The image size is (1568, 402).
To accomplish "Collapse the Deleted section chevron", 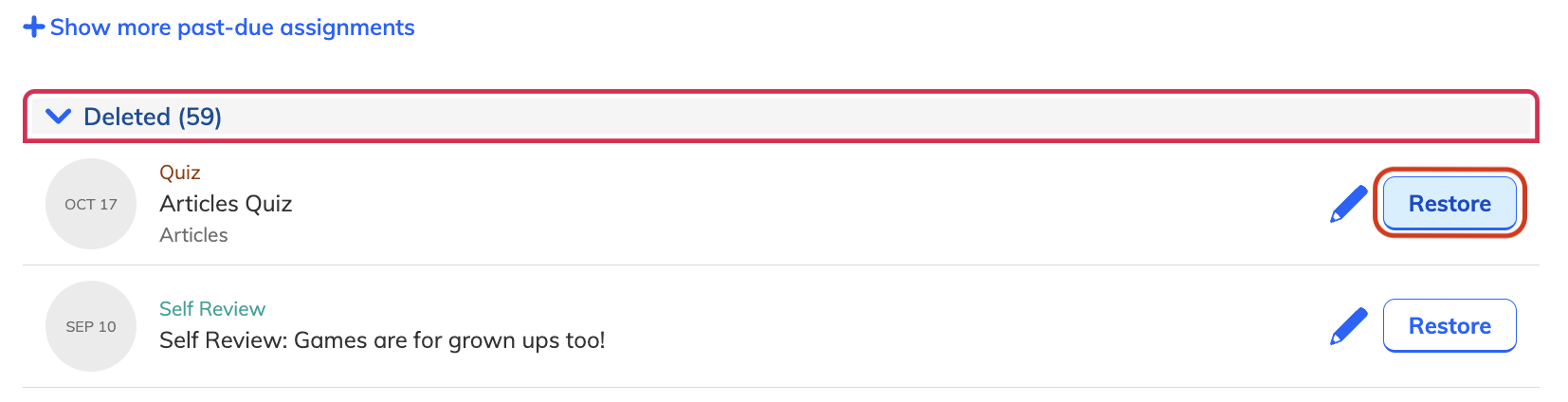I will (x=58, y=117).
